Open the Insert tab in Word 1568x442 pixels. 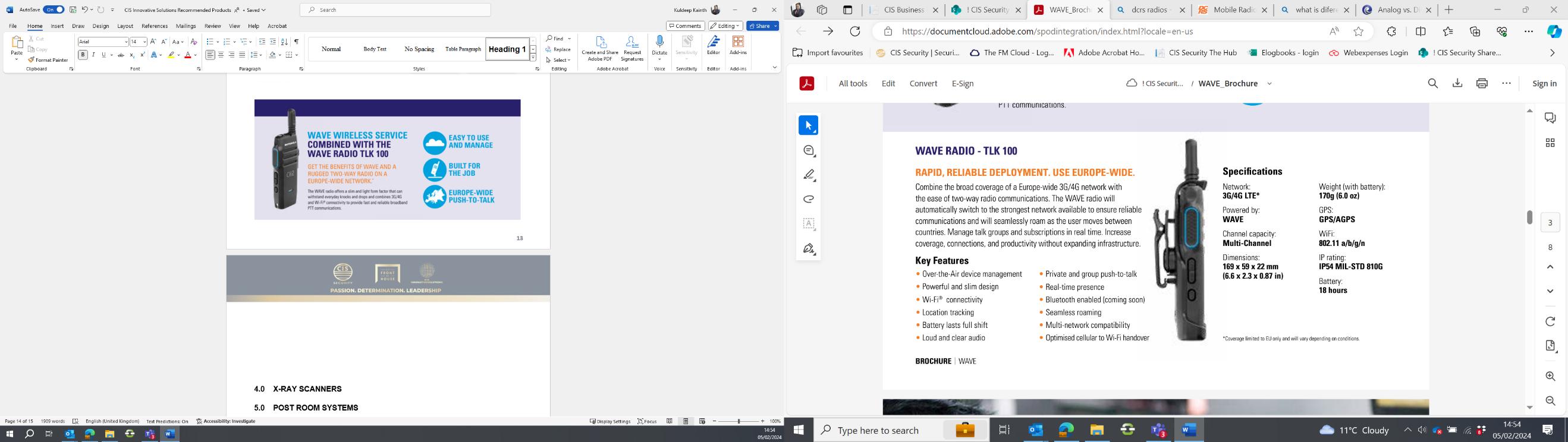pos(57,26)
